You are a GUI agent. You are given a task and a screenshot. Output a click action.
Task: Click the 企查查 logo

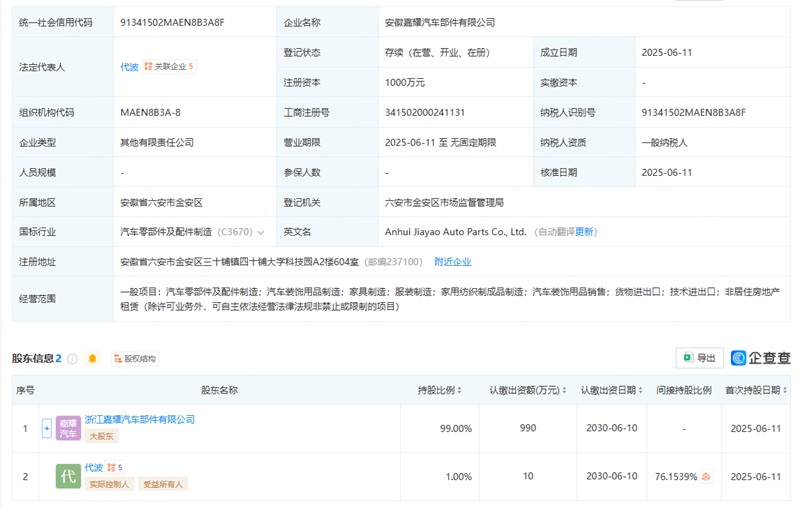(760, 358)
